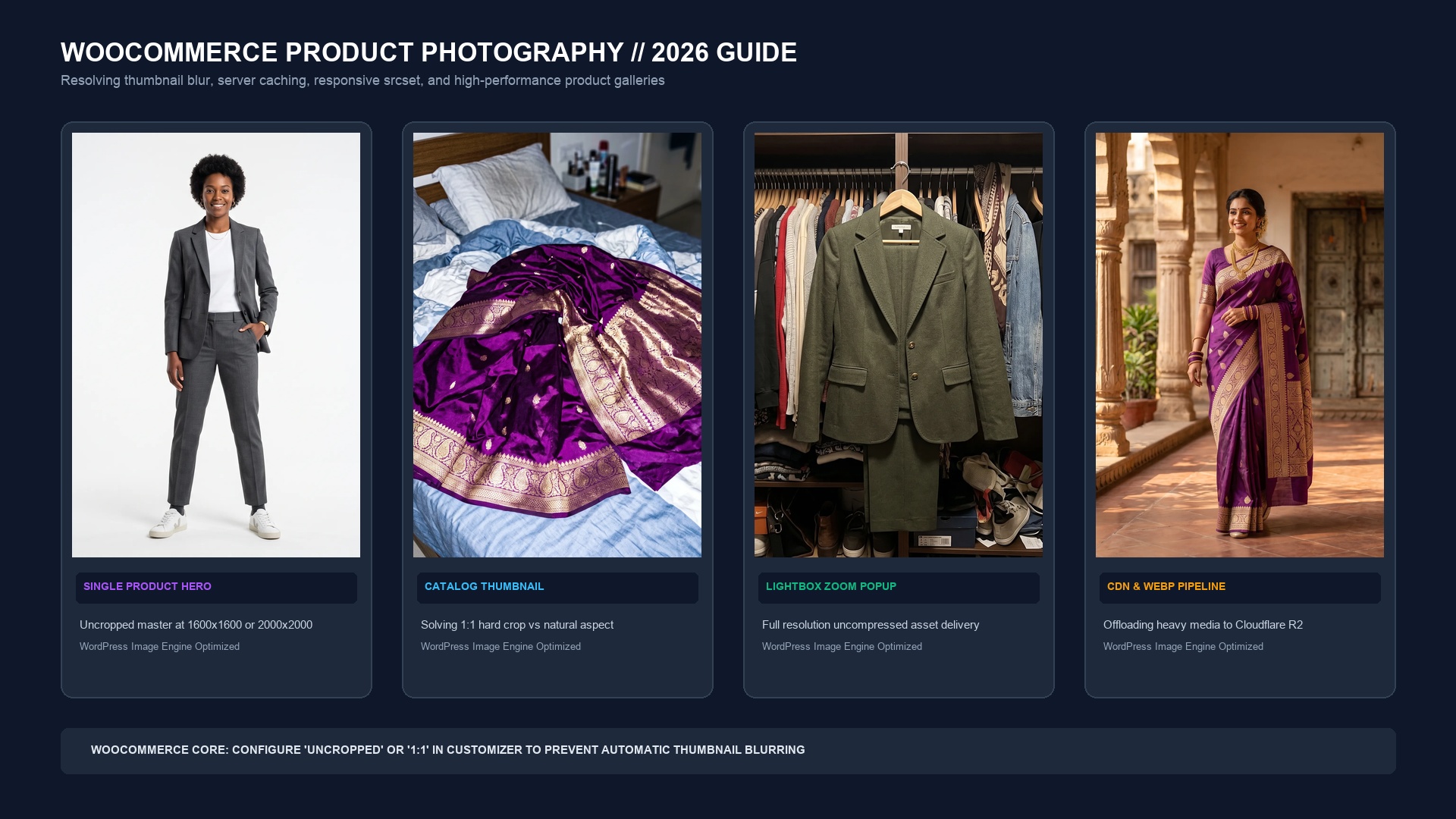Click Offloading heavy media to Cloudflare R2
The height and width of the screenshot is (819, 1456).
[x=1203, y=625]
